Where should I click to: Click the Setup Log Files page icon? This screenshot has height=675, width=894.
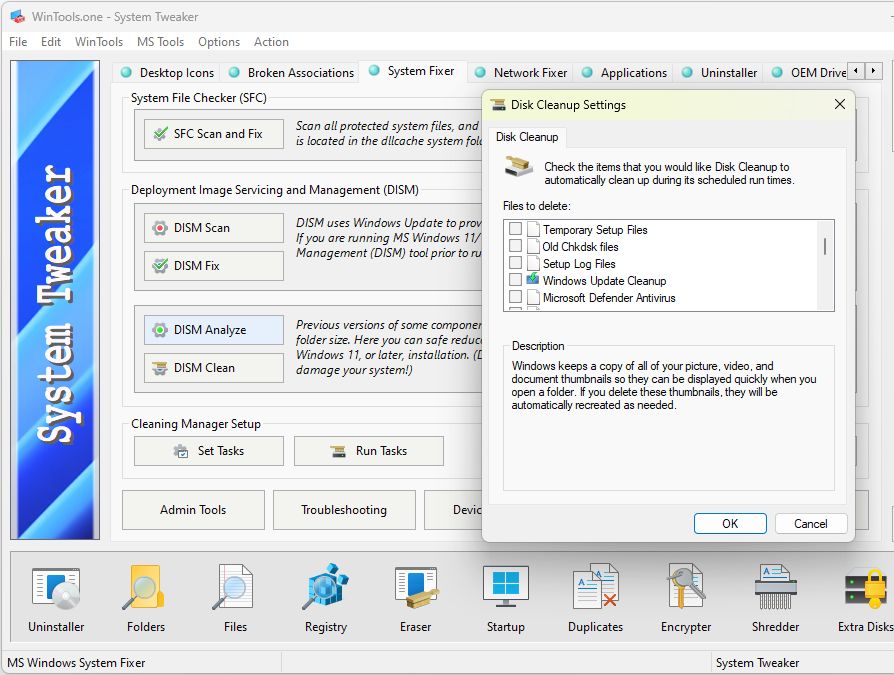pyautogui.click(x=533, y=263)
